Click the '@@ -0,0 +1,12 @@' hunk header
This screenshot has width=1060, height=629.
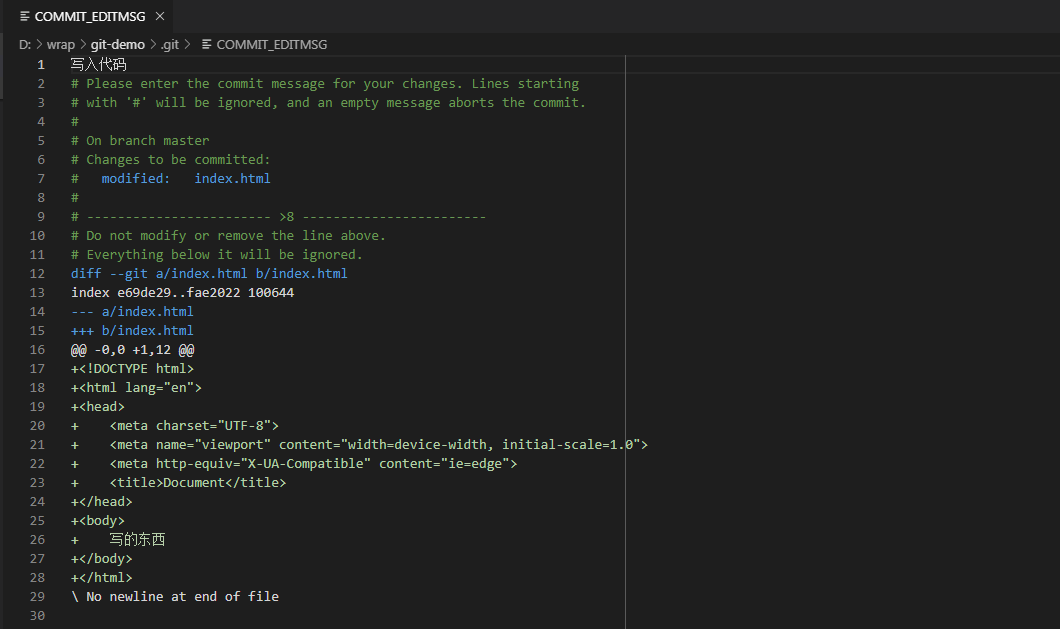[x=132, y=349]
